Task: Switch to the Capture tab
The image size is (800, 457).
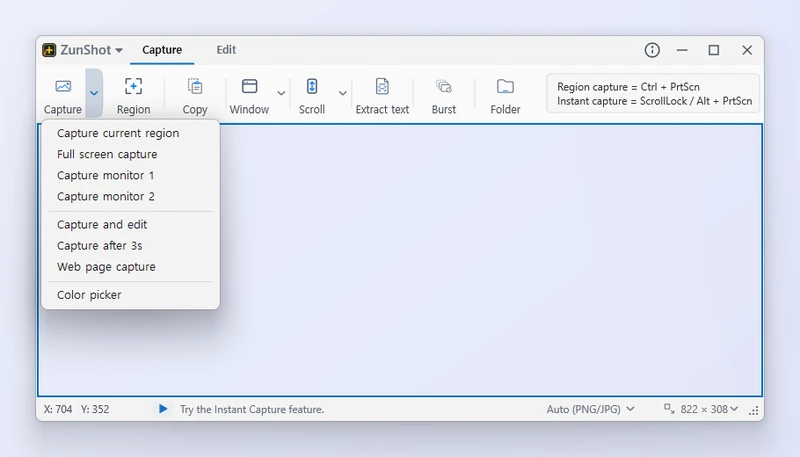Action: [x=162, y=50]
